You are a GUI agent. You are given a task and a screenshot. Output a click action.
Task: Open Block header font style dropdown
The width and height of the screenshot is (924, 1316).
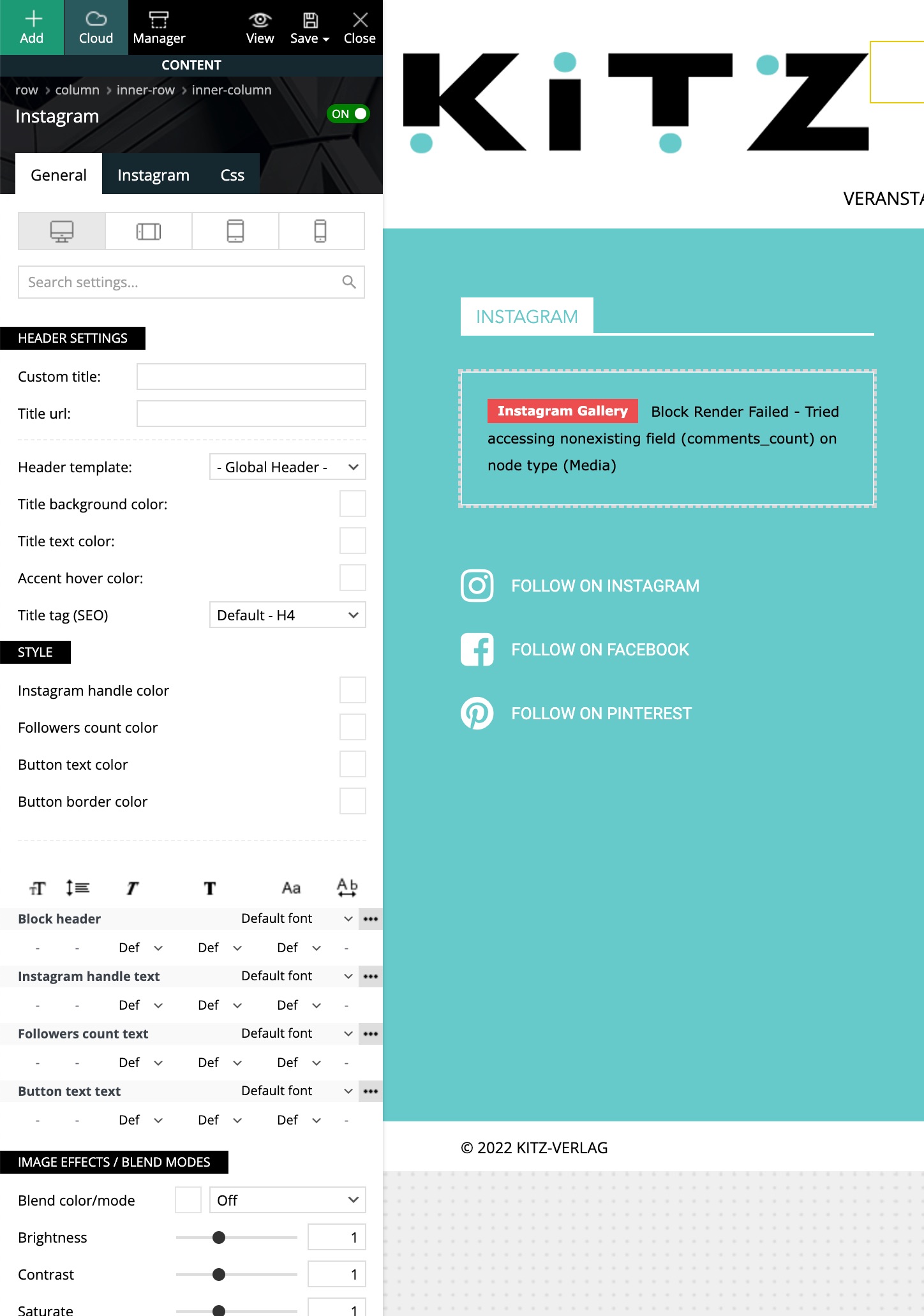coord(141,948)
